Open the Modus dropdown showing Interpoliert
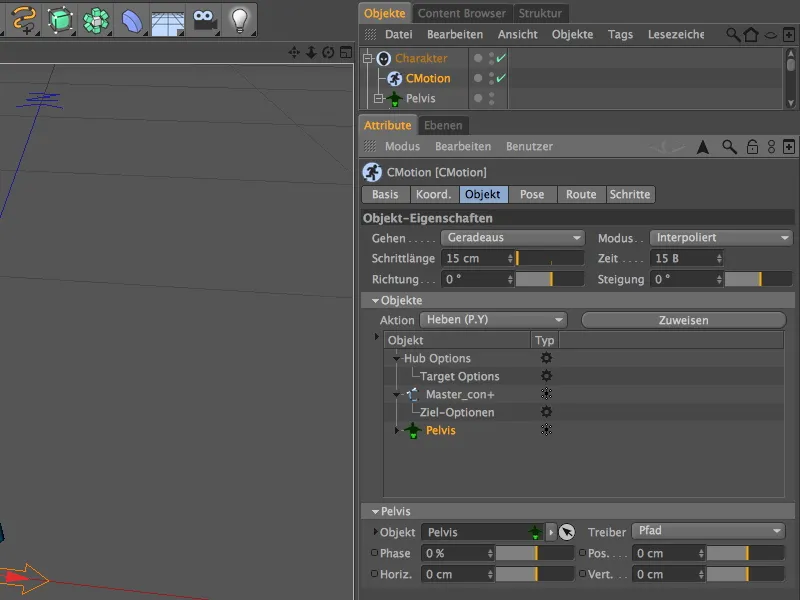The width and height of the screenshot is (800, 600). 720,238
